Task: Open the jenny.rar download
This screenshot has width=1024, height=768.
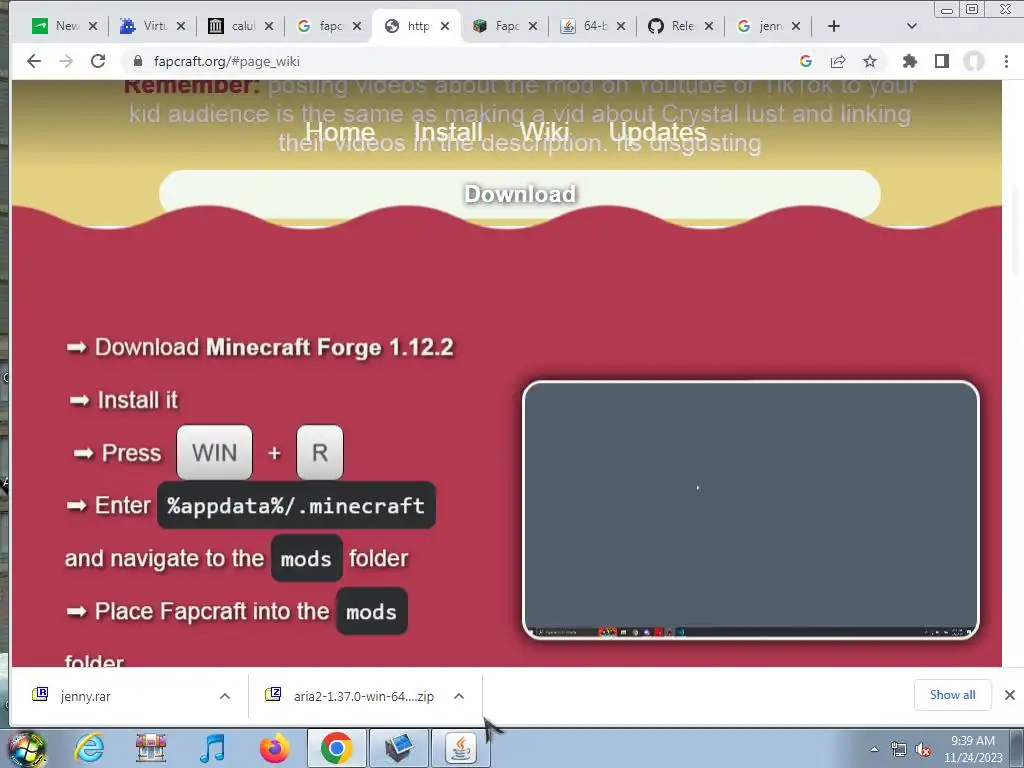Action: 85,697
